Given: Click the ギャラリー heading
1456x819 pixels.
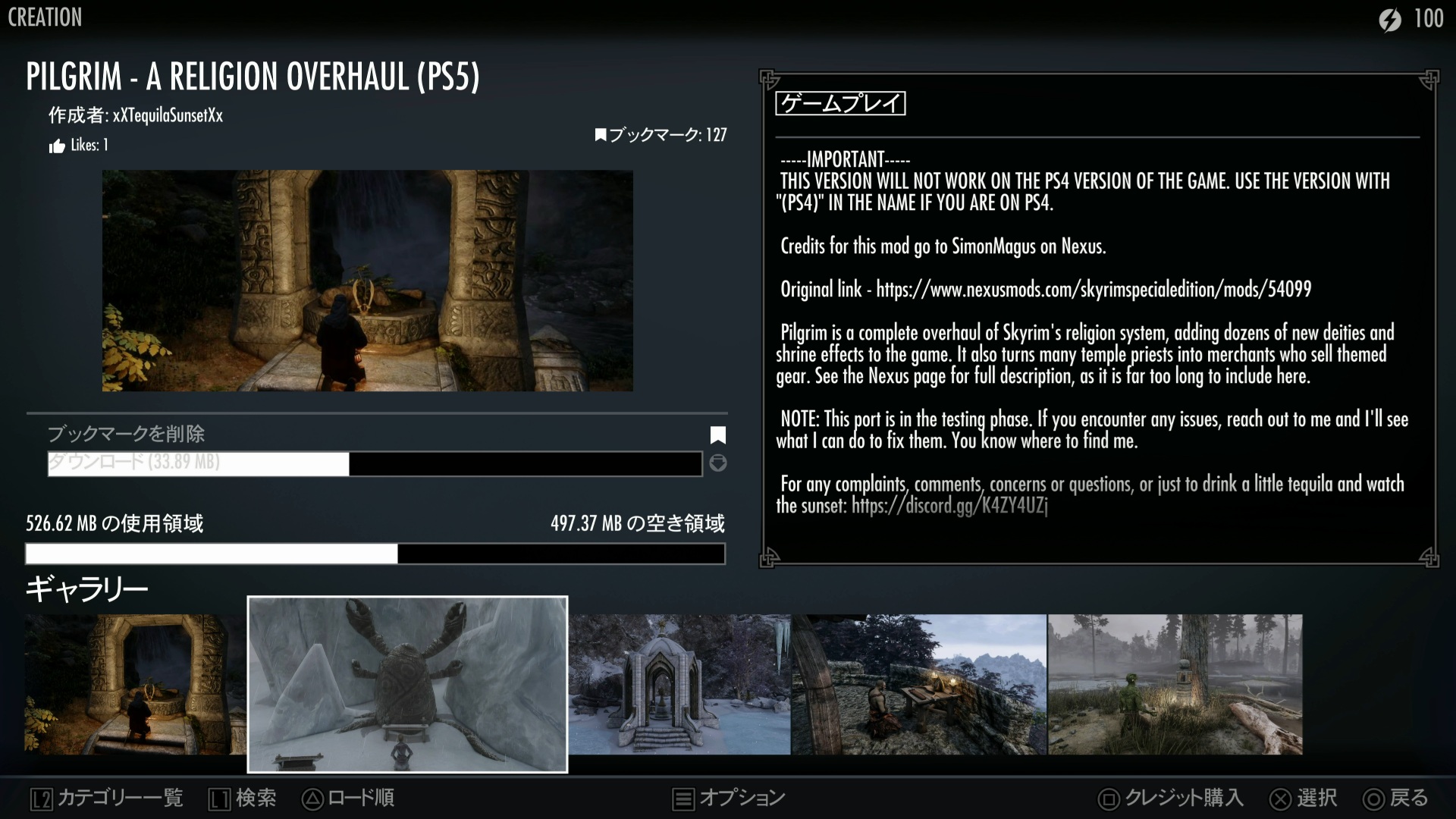Looking at the screenshot, I should (x=86, y=588).
